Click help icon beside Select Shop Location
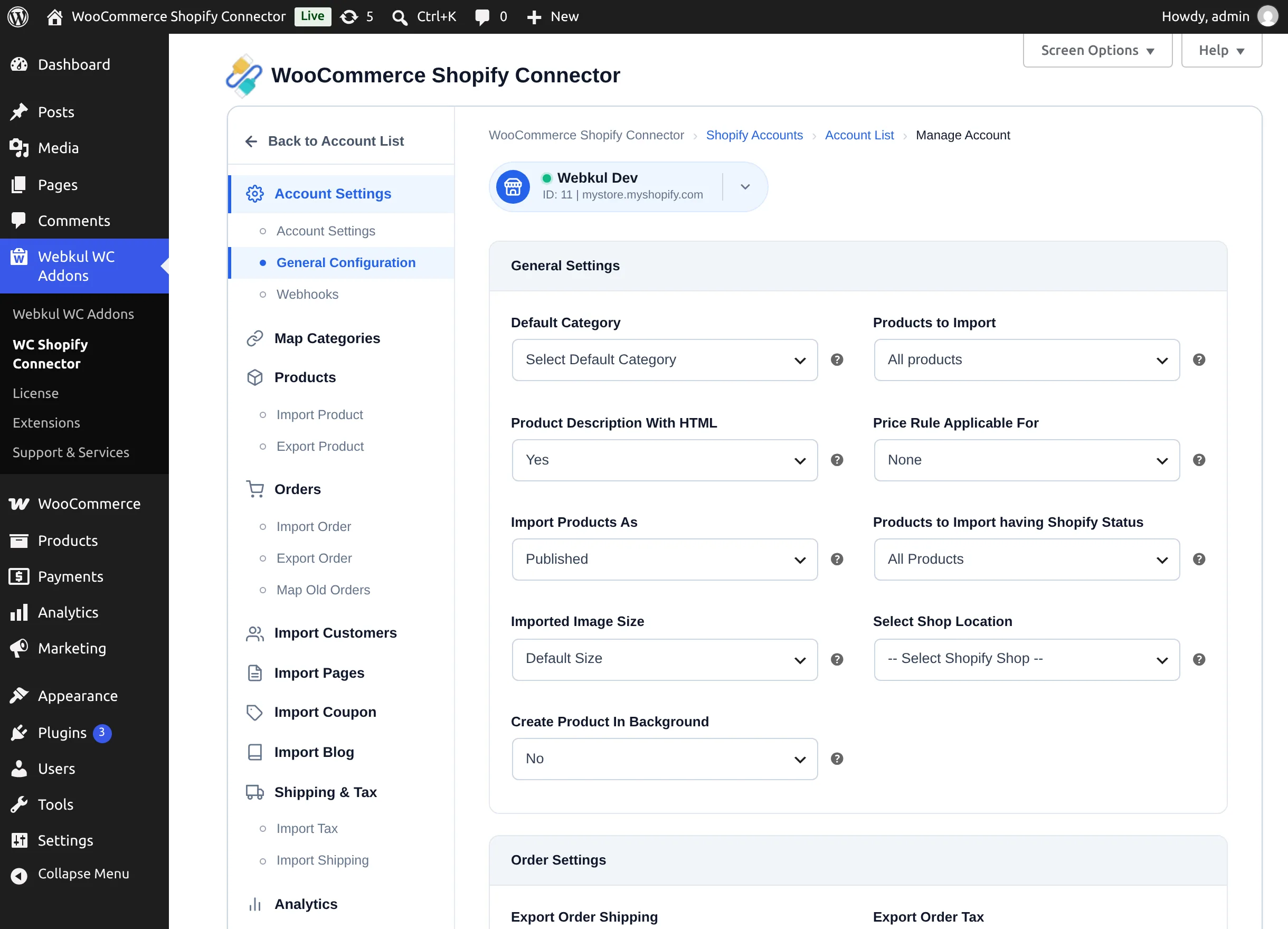Viewport: 1288px width, 929px height. click(x=1199, y=659)
